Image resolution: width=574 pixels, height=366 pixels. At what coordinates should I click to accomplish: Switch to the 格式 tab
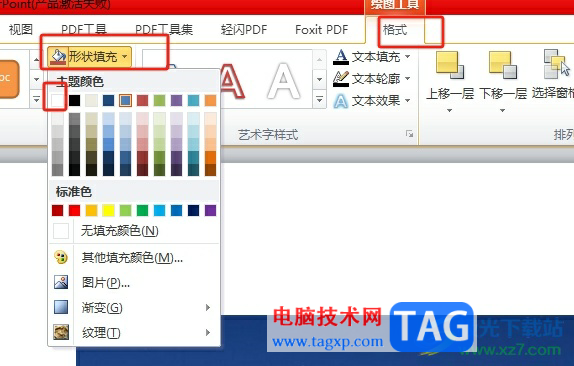[395, 29]
